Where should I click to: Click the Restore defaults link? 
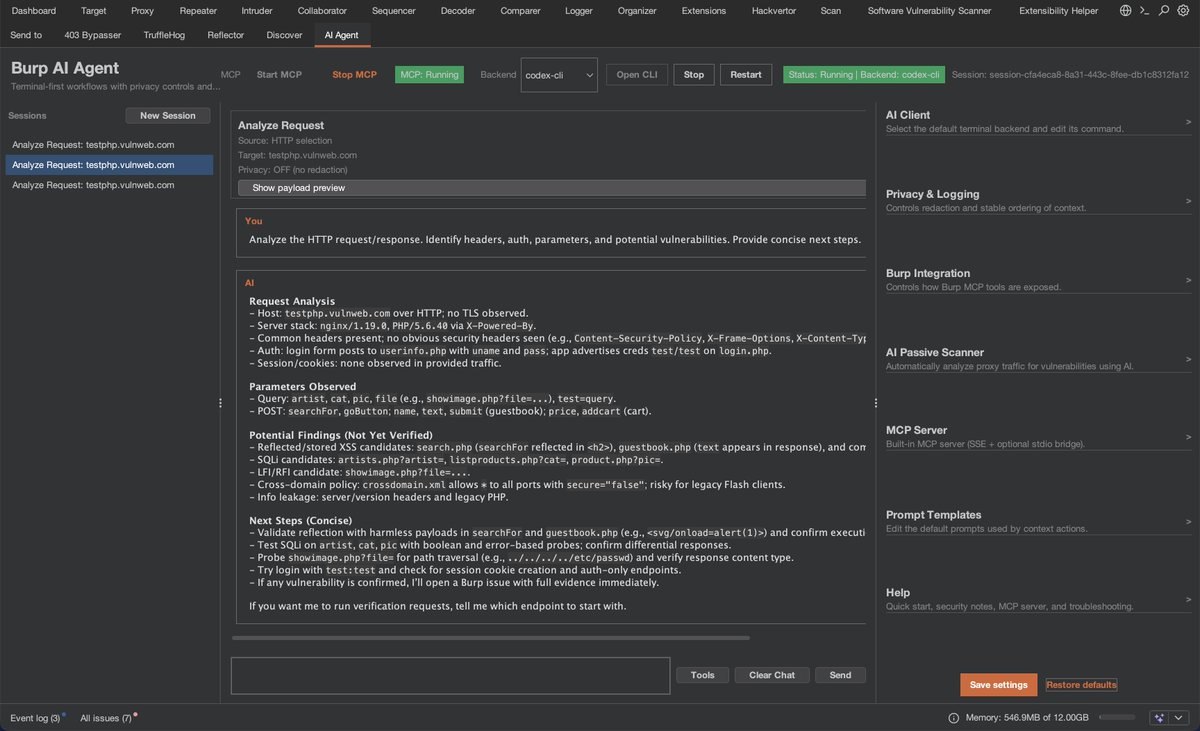point(1081,685)
